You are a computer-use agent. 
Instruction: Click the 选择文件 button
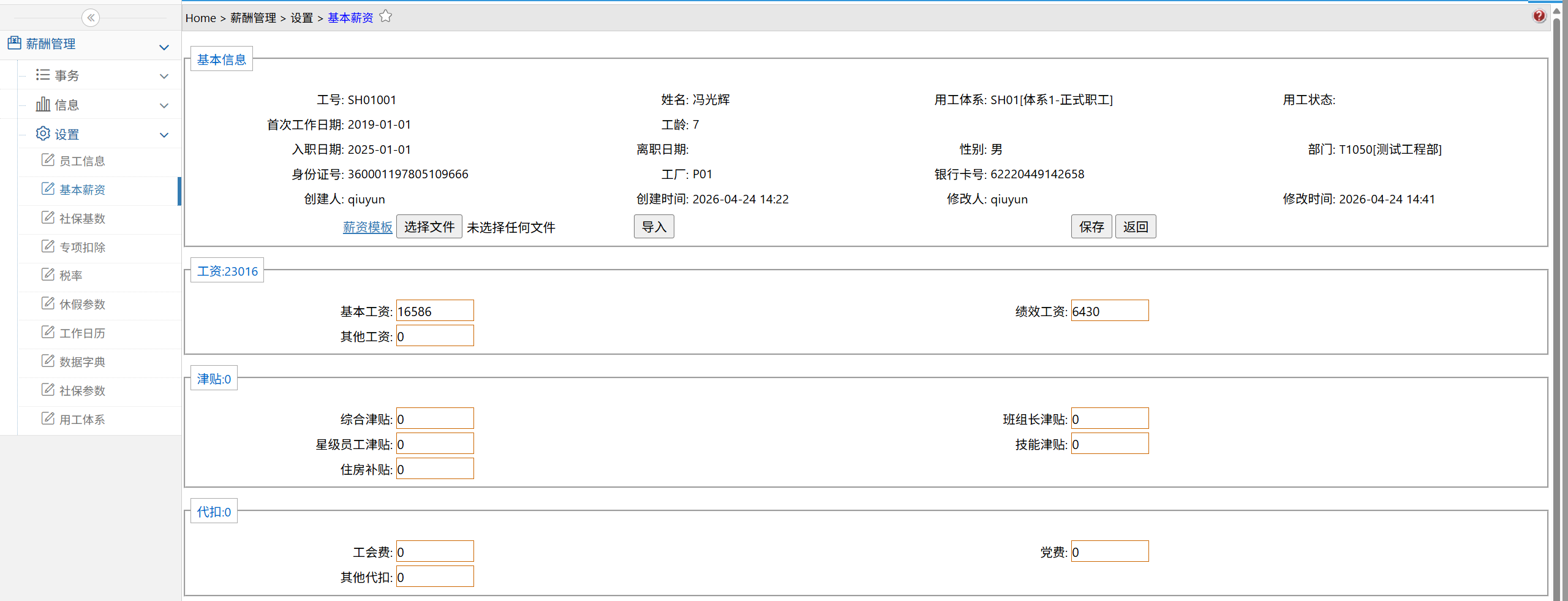coord(429,227)
